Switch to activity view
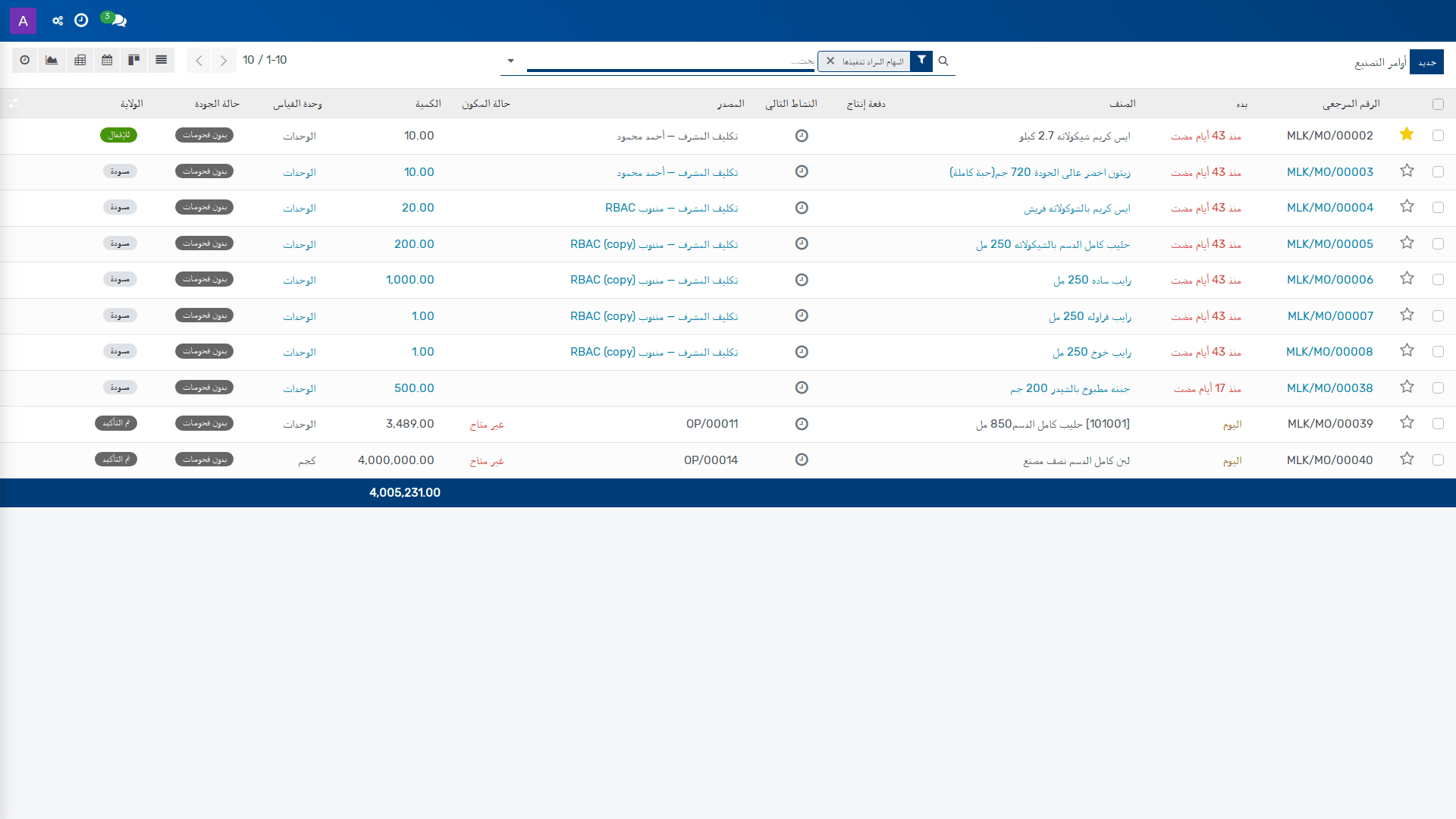This screenshot has height=819, width=1456. tap(25, 60)
